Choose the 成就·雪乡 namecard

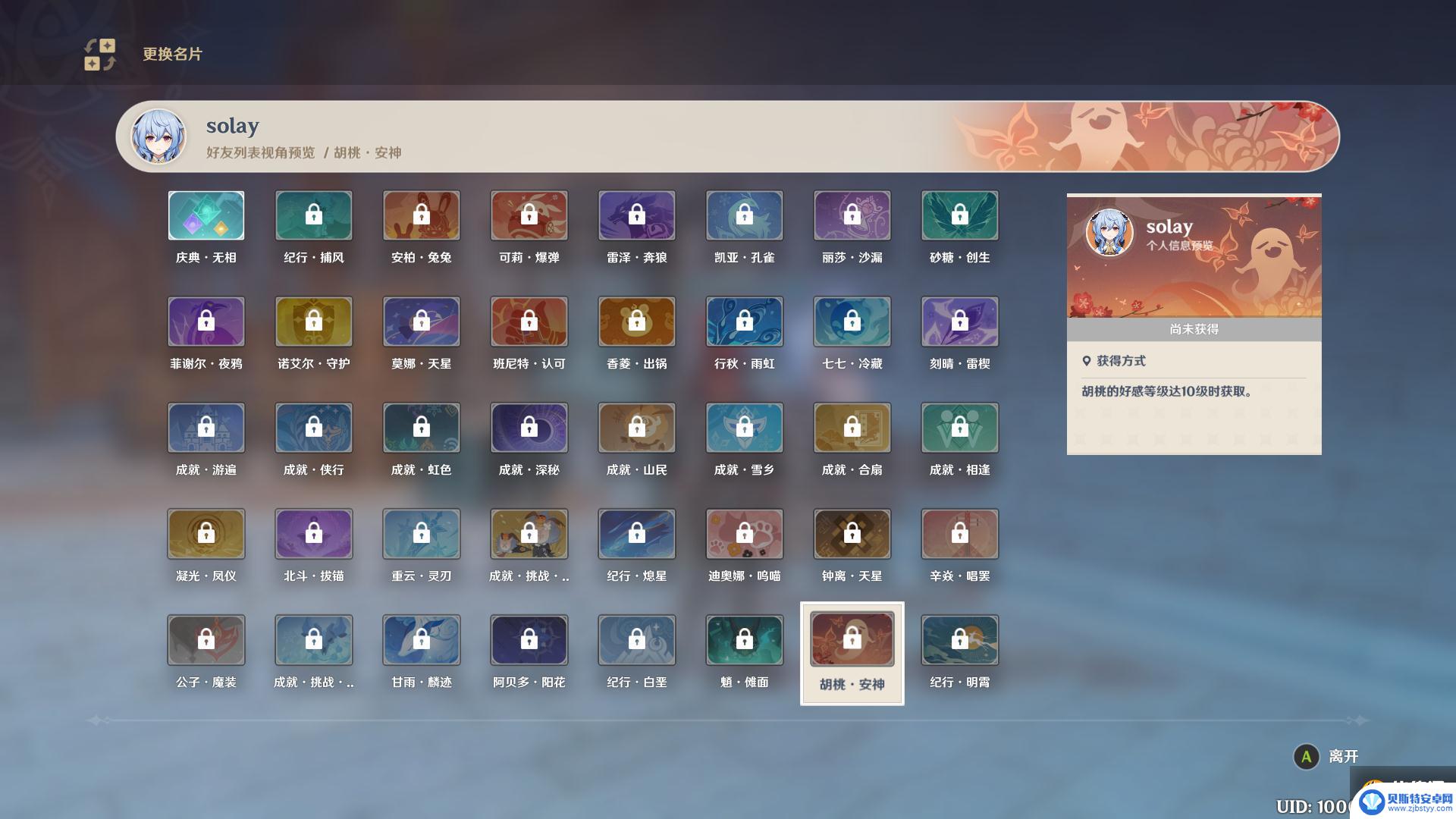pos(745,428)
